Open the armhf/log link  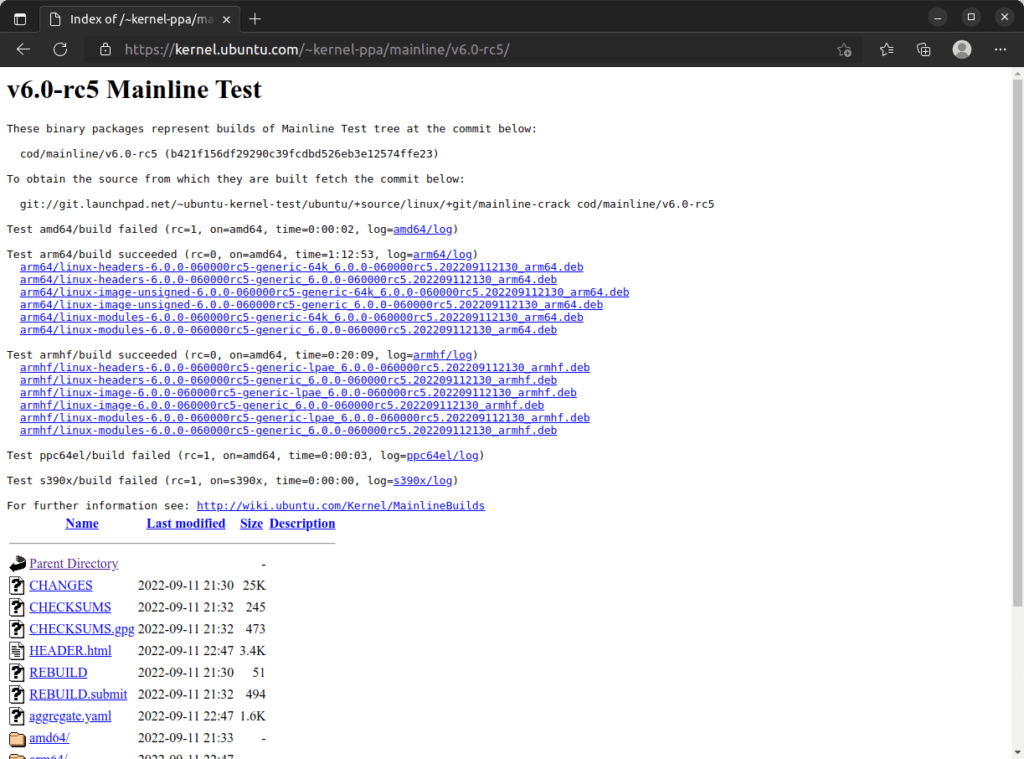point(442,355)
